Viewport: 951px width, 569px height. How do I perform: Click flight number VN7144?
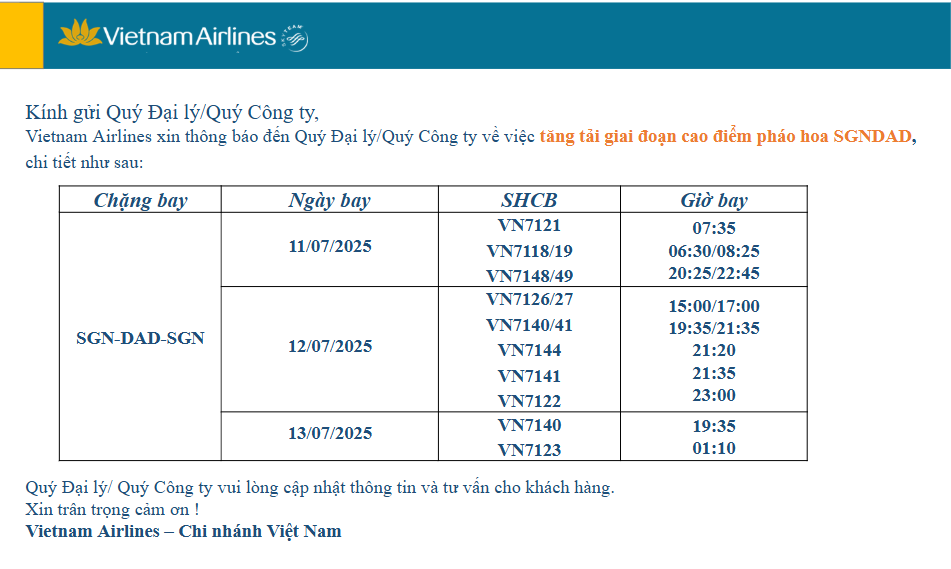tap(529, 350)
